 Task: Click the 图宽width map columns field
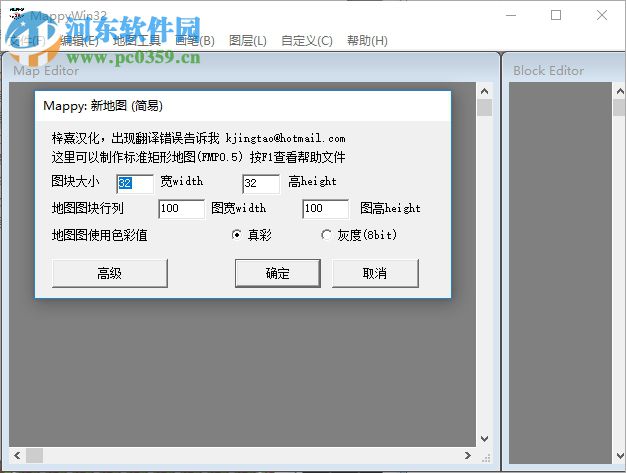click(x=181, y=209)
